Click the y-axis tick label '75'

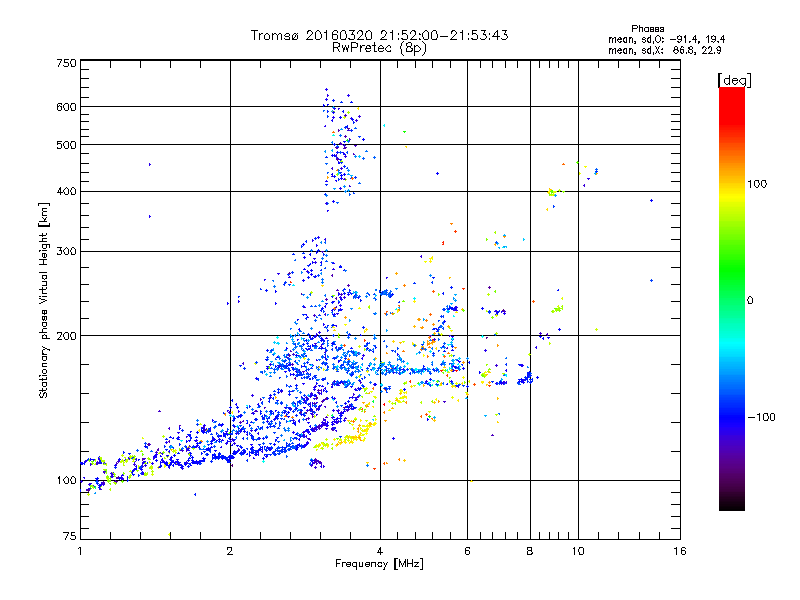(70, 536)
